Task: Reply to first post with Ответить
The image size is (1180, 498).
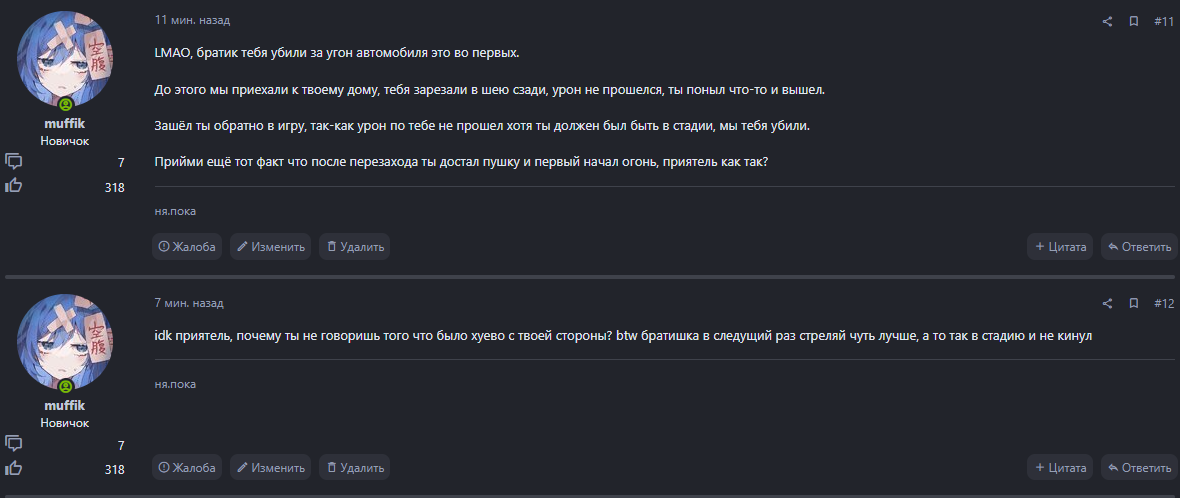Action: tap(1139, 247)
